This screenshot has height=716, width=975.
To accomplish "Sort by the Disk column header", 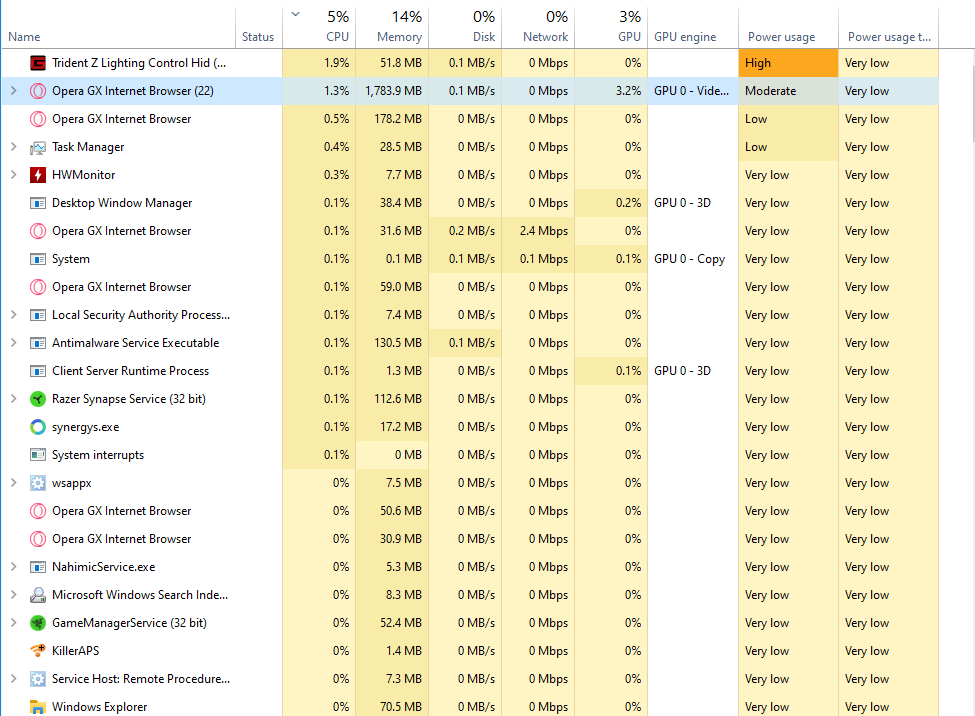I will coord(465,28).
